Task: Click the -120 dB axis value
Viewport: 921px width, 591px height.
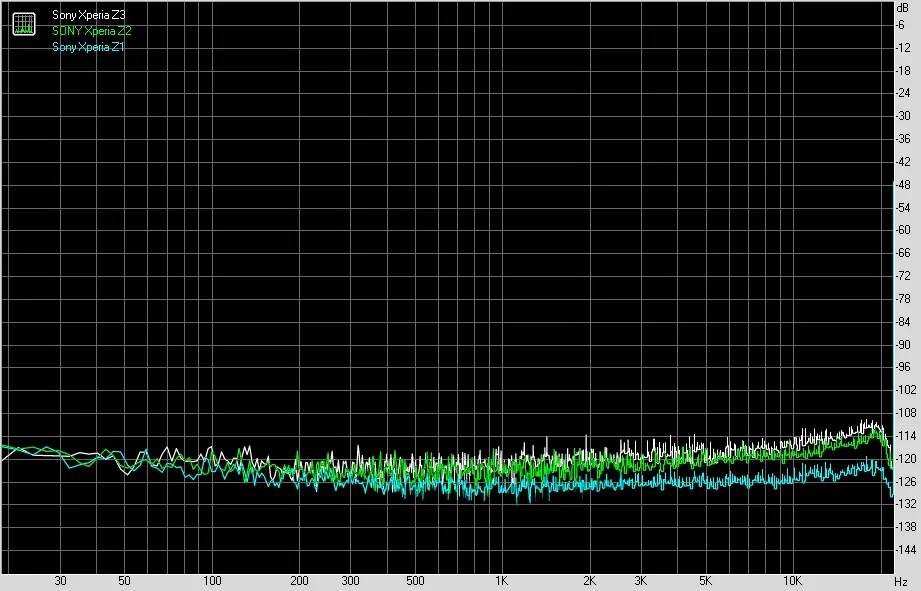Action: point(905,458)
